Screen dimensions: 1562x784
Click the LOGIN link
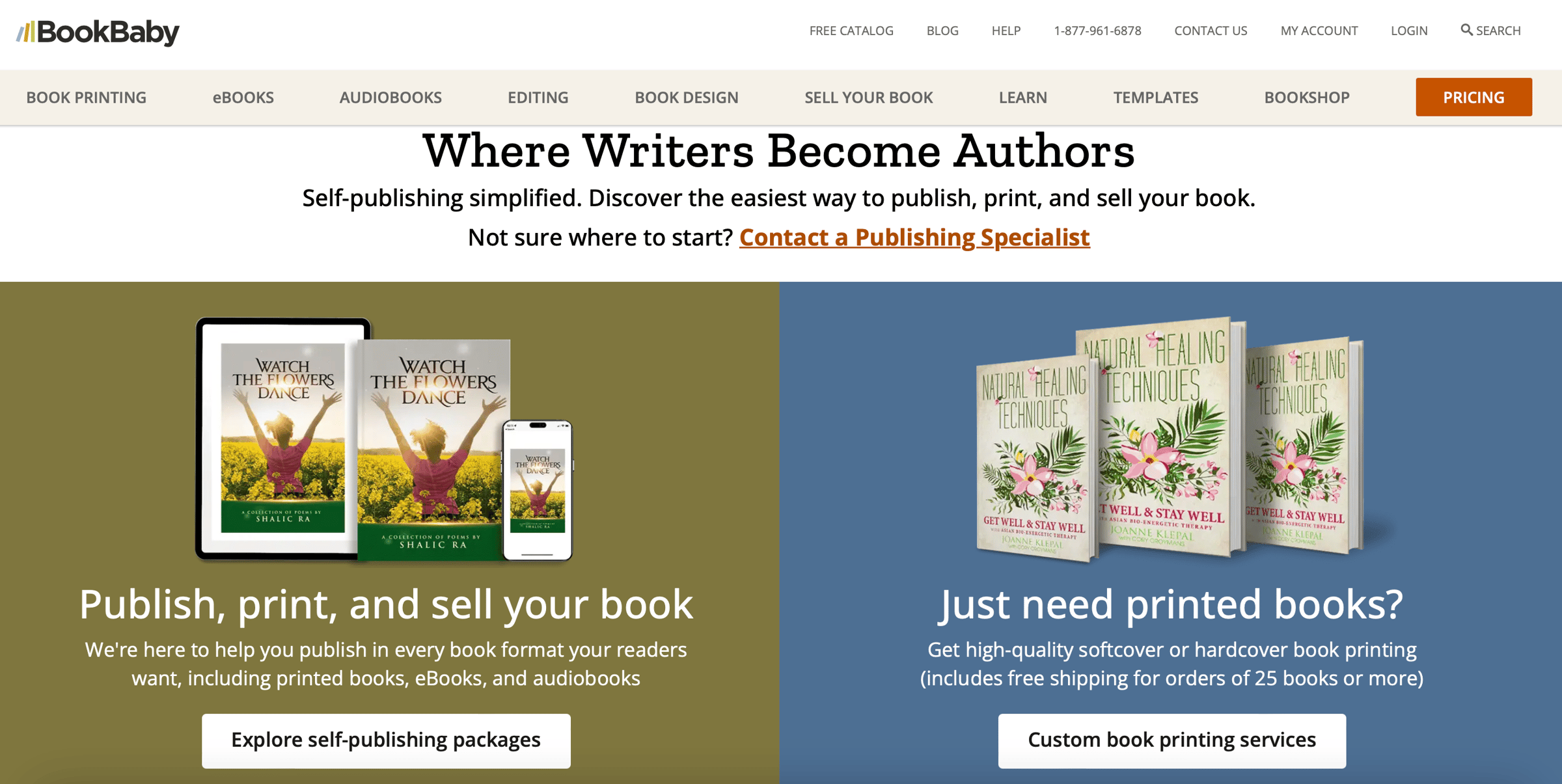pos(1409,31)
